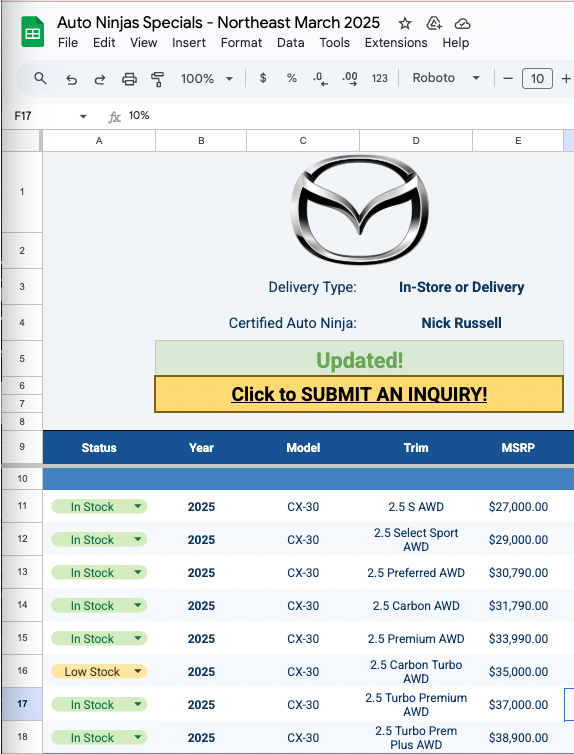This screenshot has width=574, height=754.
Task: Open status dropdown in row 11
Action: point(137,506)
